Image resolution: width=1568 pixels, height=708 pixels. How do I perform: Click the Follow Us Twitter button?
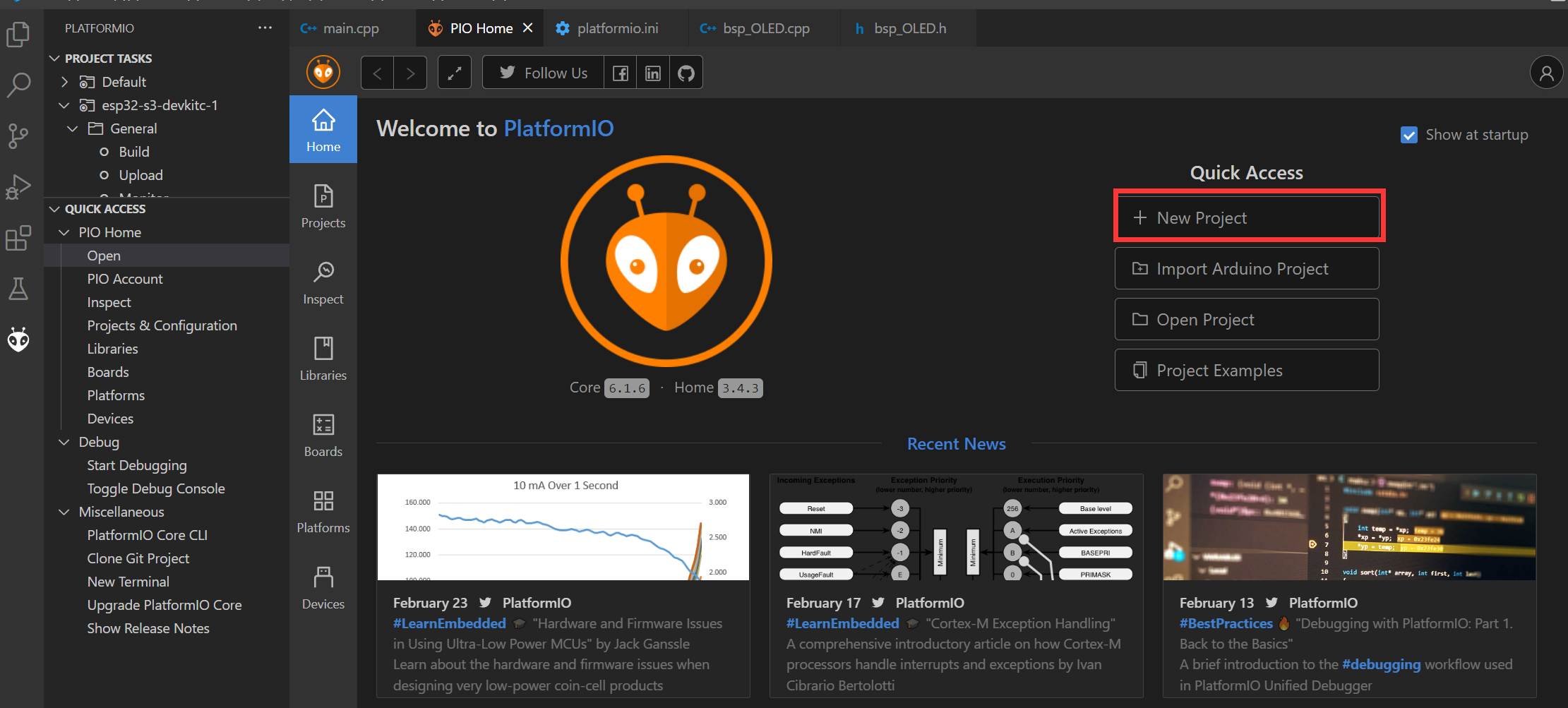tap(543, 73)
